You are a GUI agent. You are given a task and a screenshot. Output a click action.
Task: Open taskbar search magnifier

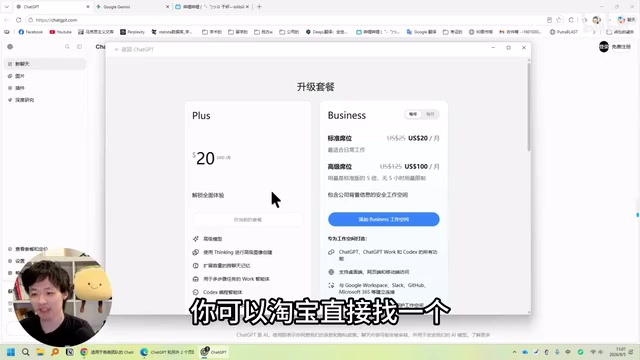[25, 352]
